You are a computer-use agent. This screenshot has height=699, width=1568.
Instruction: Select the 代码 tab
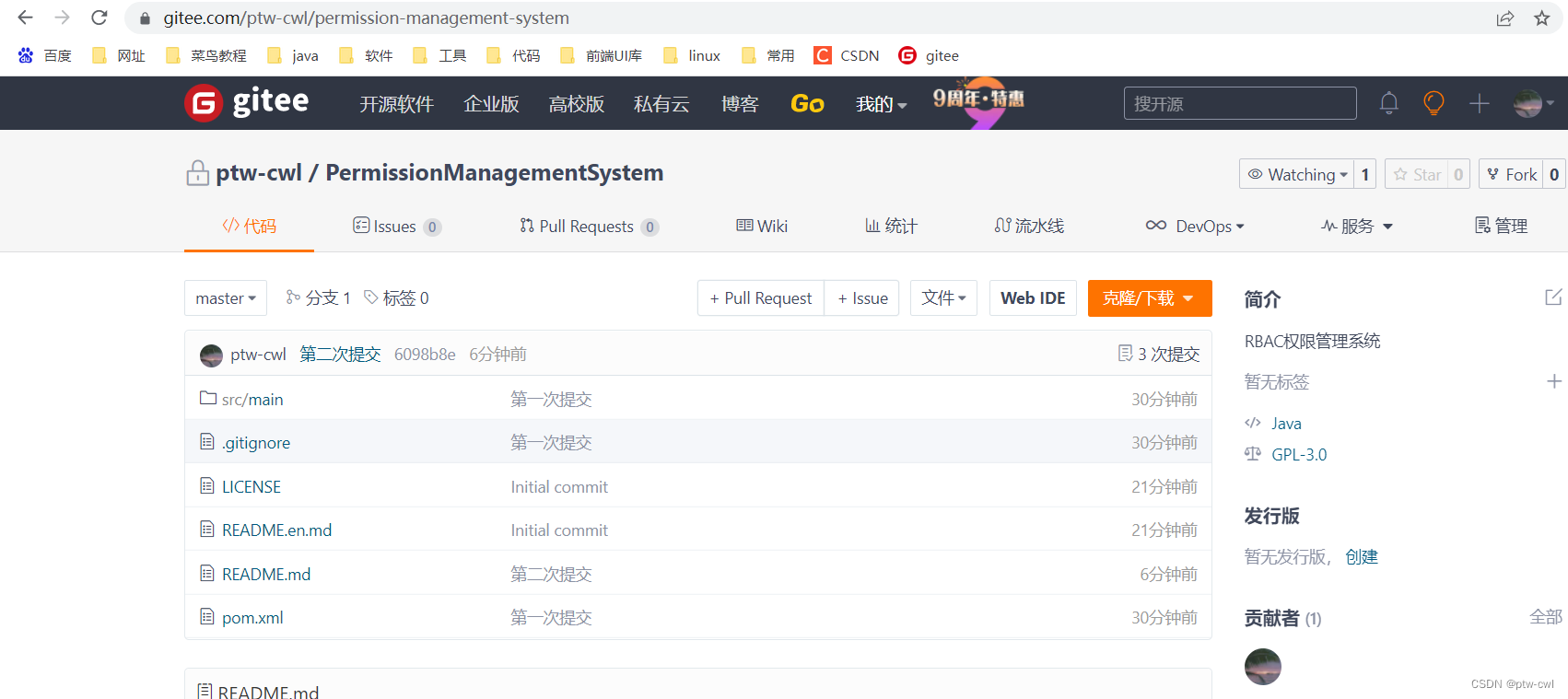(249, 226)
